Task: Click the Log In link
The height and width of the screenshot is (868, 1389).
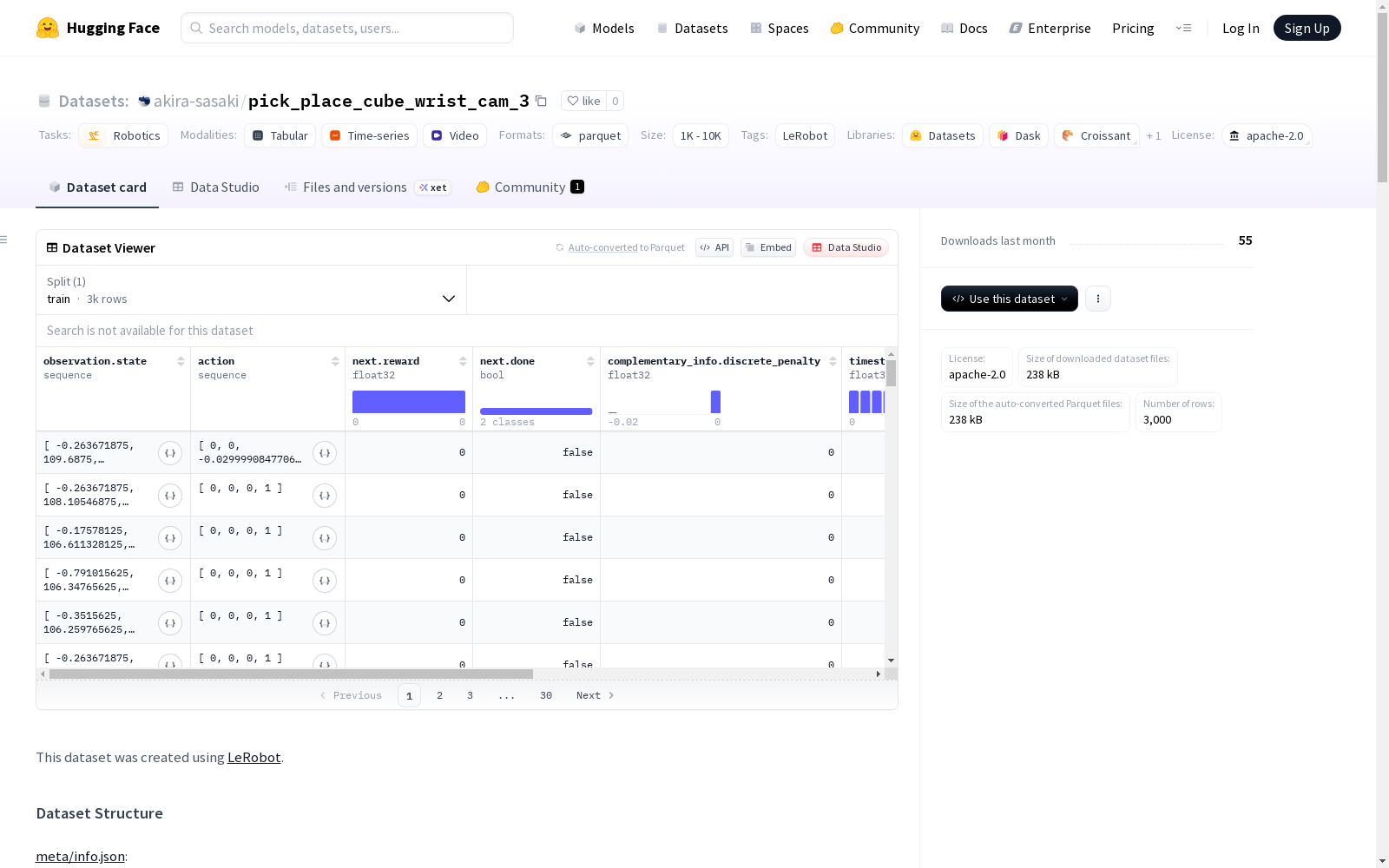Action: coord(1241,28)
